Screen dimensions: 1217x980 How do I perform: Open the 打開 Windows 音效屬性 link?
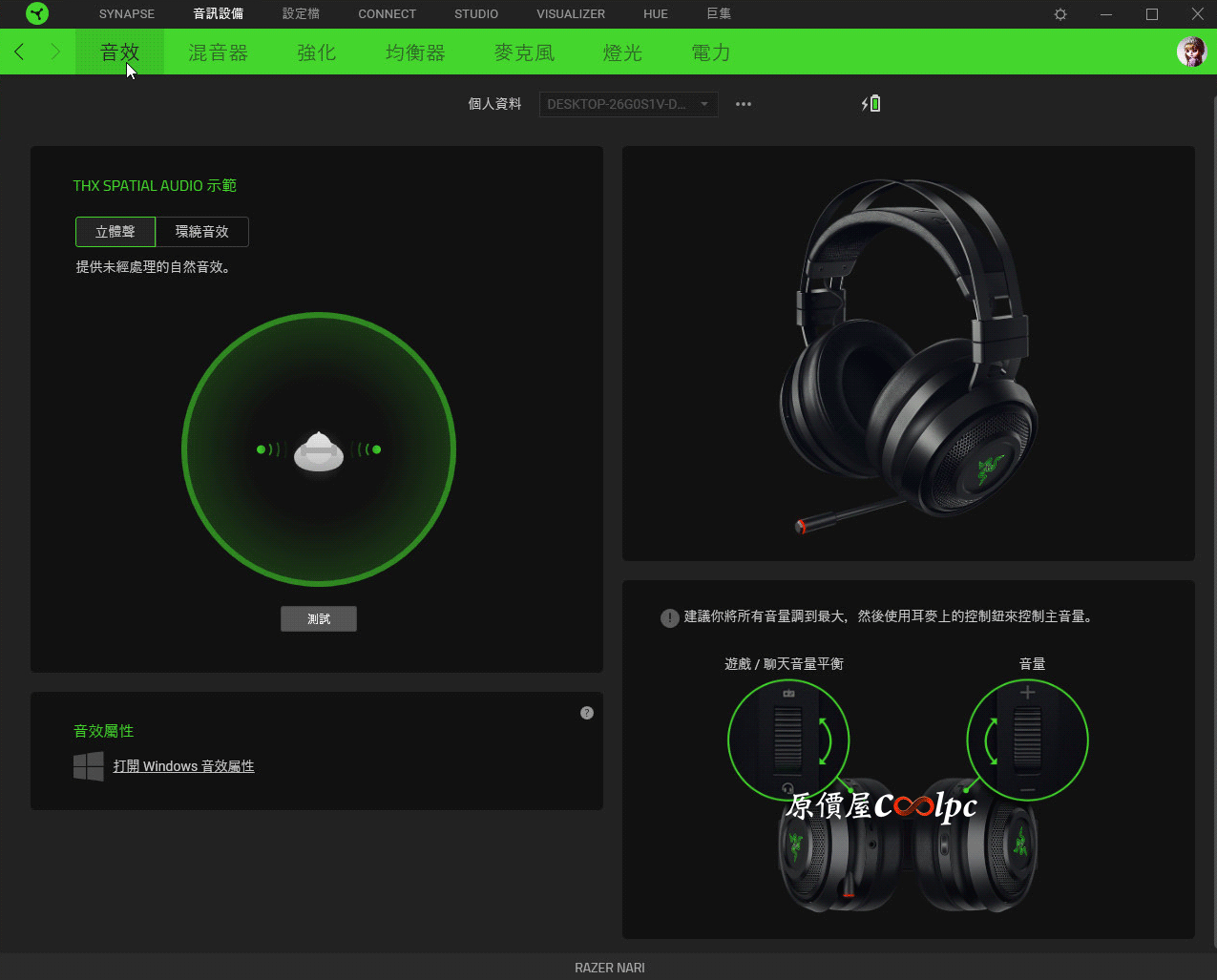pos(184,766)
